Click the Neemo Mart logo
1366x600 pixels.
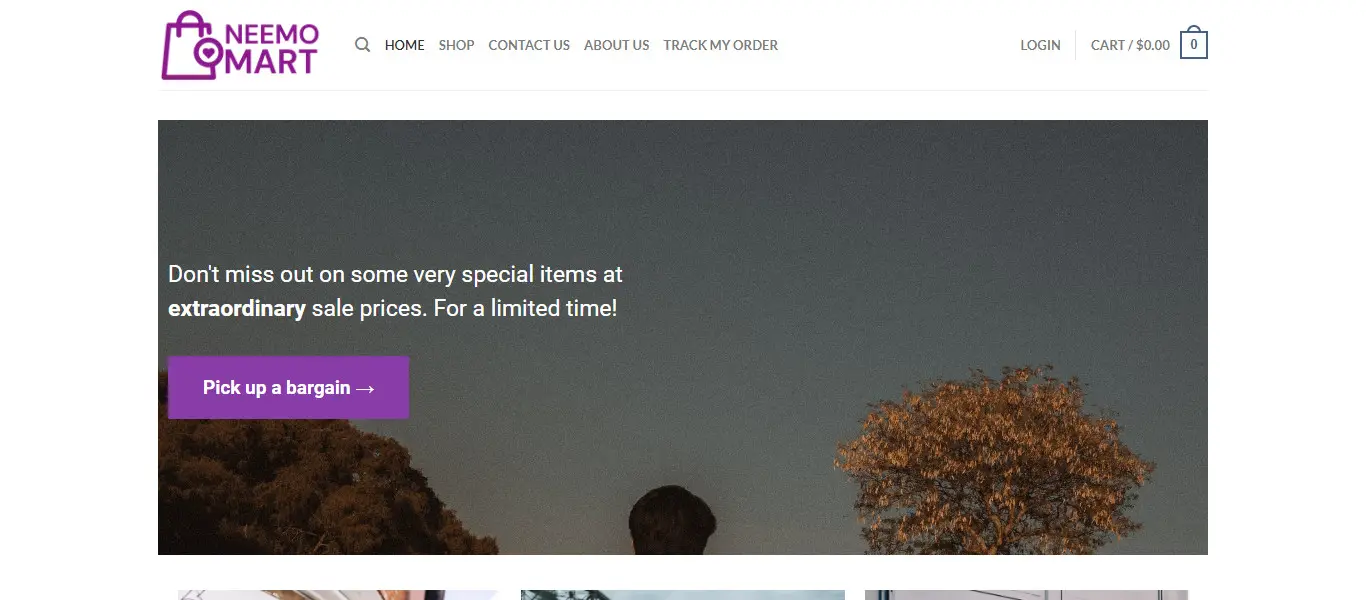240,45
